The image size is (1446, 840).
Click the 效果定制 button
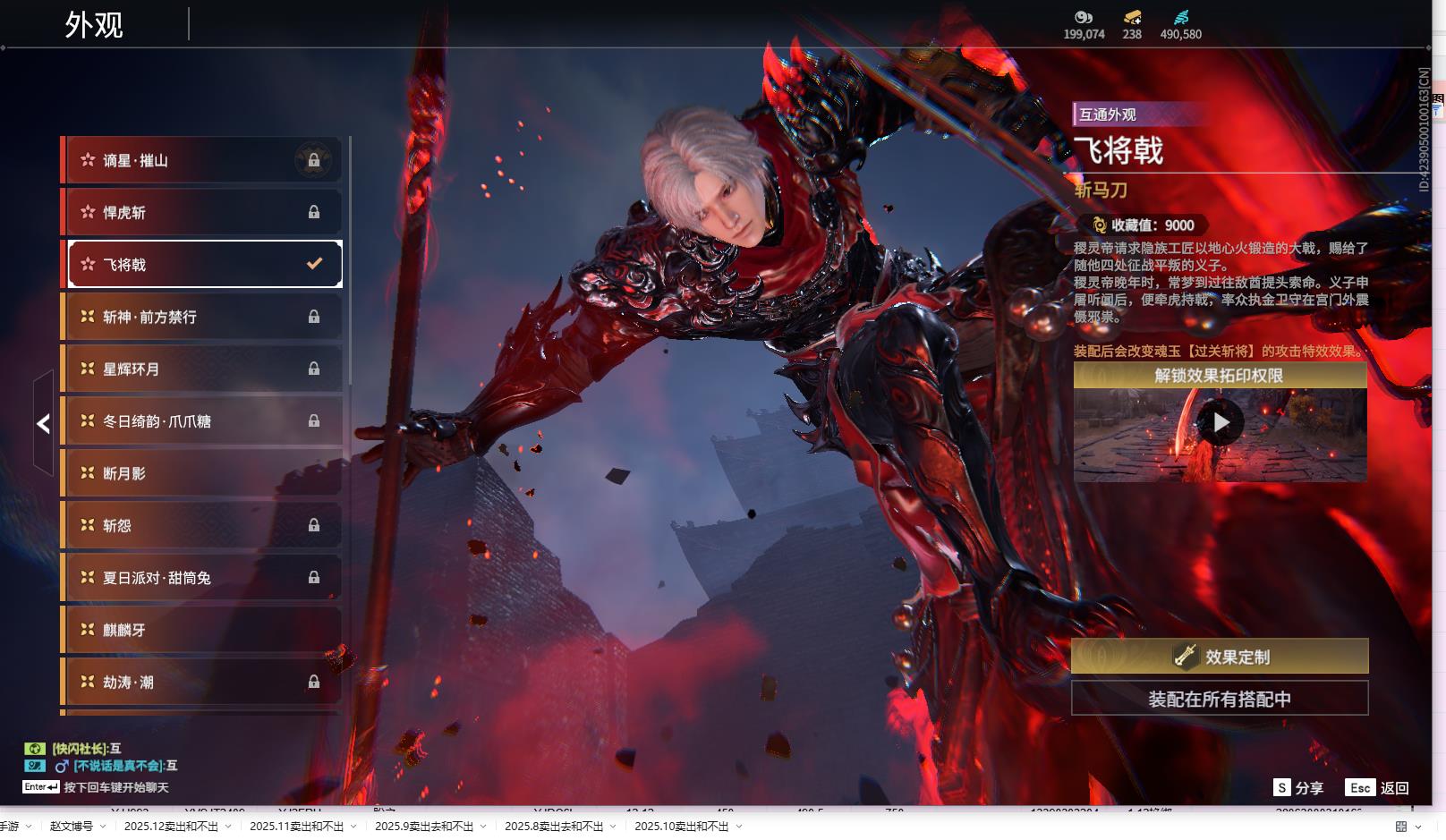[1220, 657]
